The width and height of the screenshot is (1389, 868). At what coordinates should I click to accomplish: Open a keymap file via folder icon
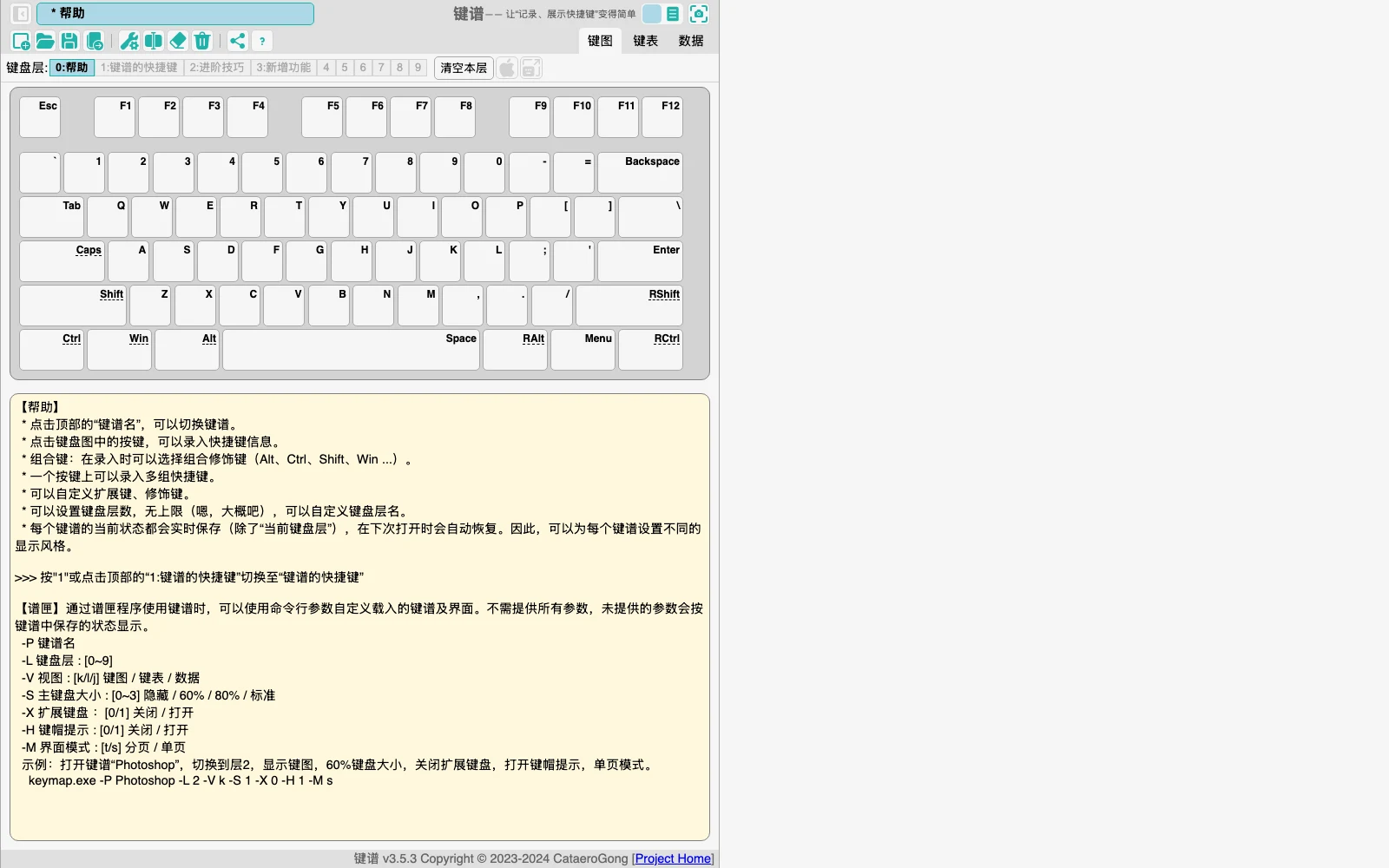point(45,41)
